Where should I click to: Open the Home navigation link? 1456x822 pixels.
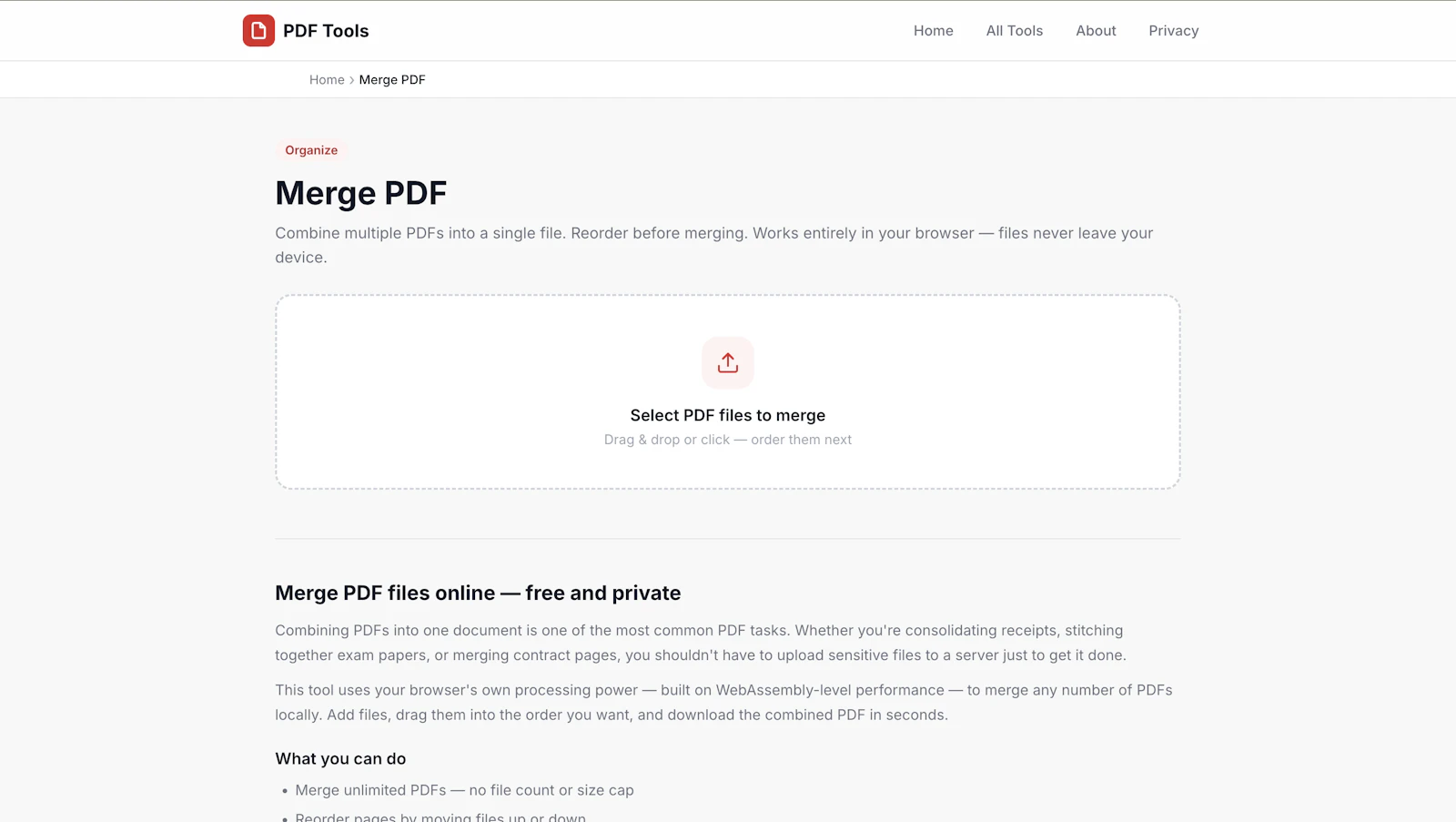[934, 31]
